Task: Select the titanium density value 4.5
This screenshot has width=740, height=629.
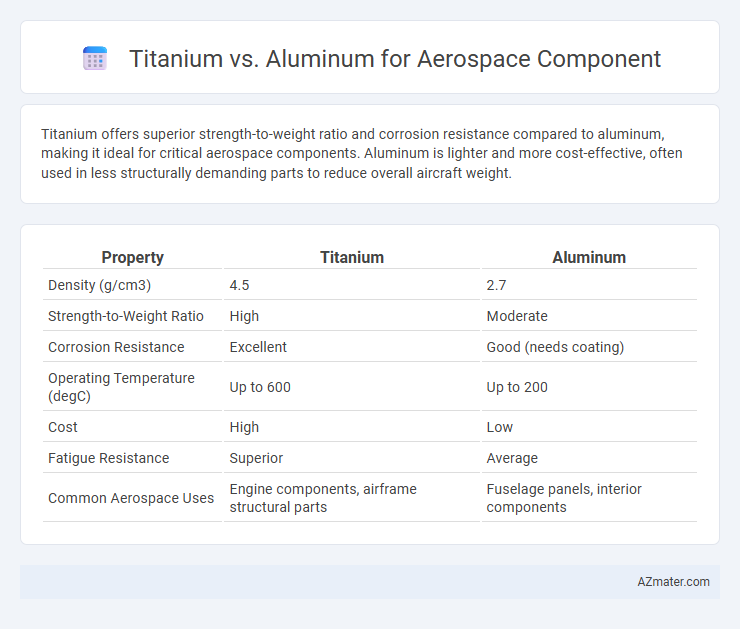Action: 239,285
